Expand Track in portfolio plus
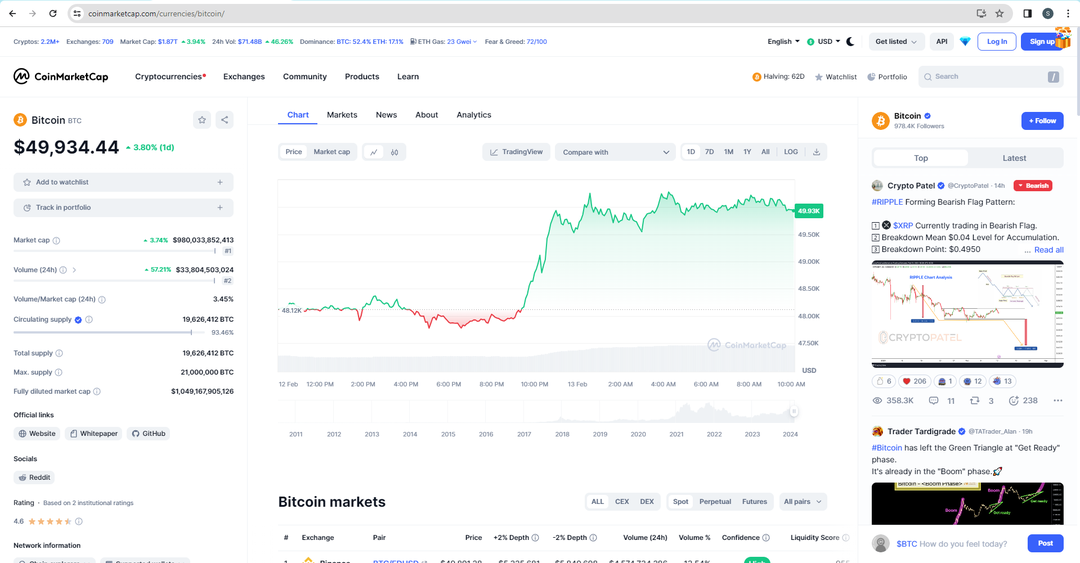Image resolution: width=1080 pixels, height=563 pixels. coord(220,207)
